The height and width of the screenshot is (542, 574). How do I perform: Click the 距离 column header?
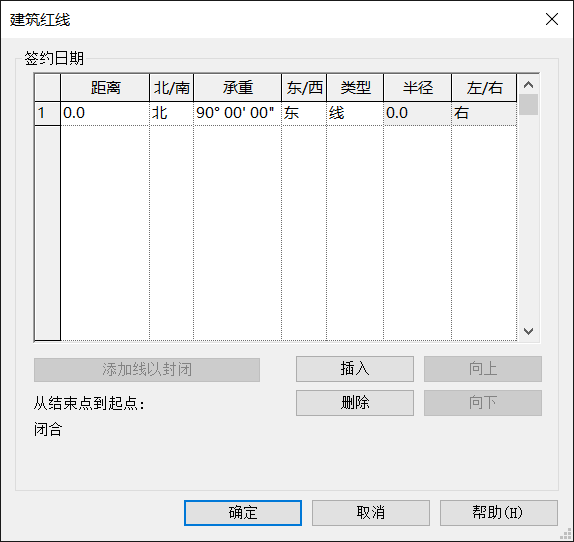coord(105,87)
